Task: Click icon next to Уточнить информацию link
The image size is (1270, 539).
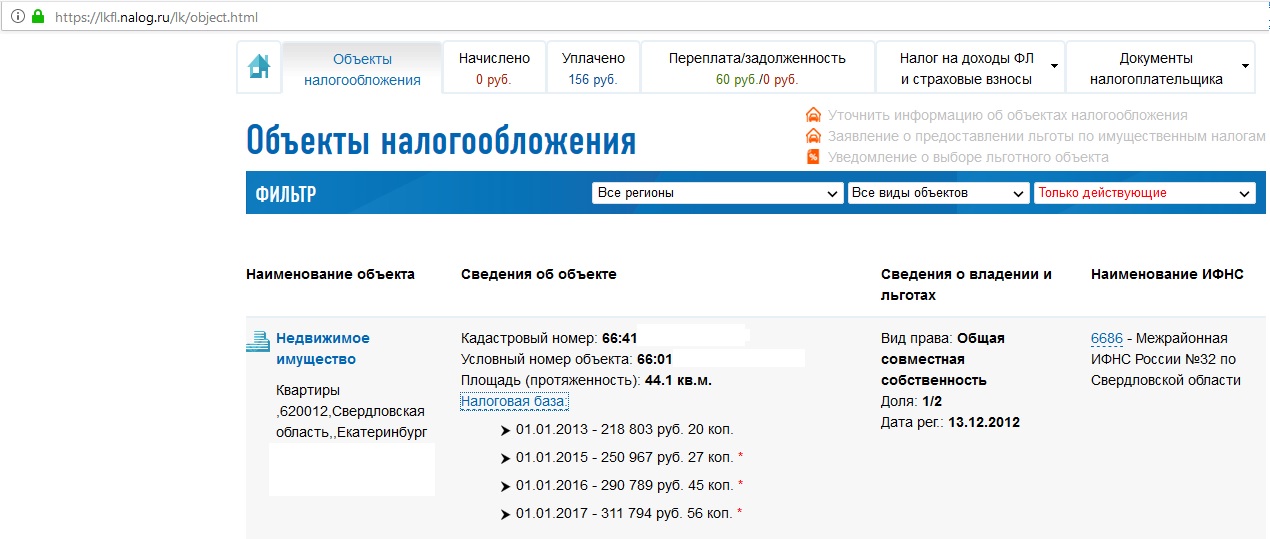Action: pyautogui.click(x=813, y=115)
